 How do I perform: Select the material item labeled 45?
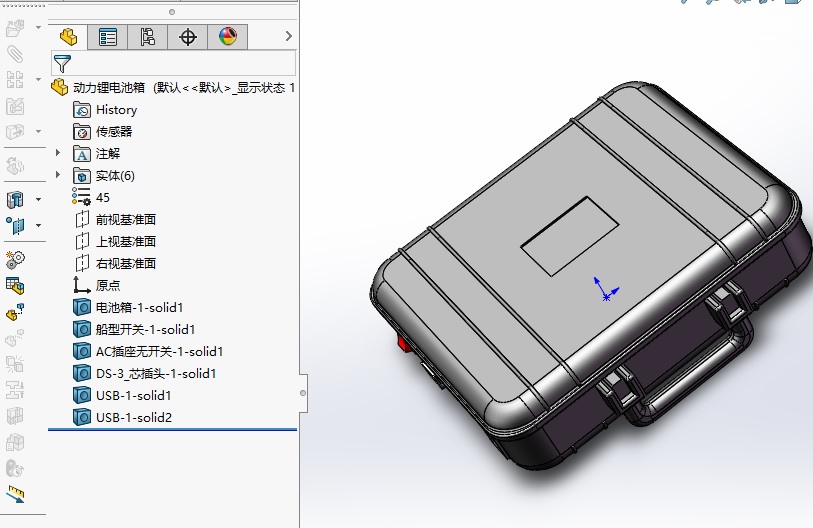91,198
